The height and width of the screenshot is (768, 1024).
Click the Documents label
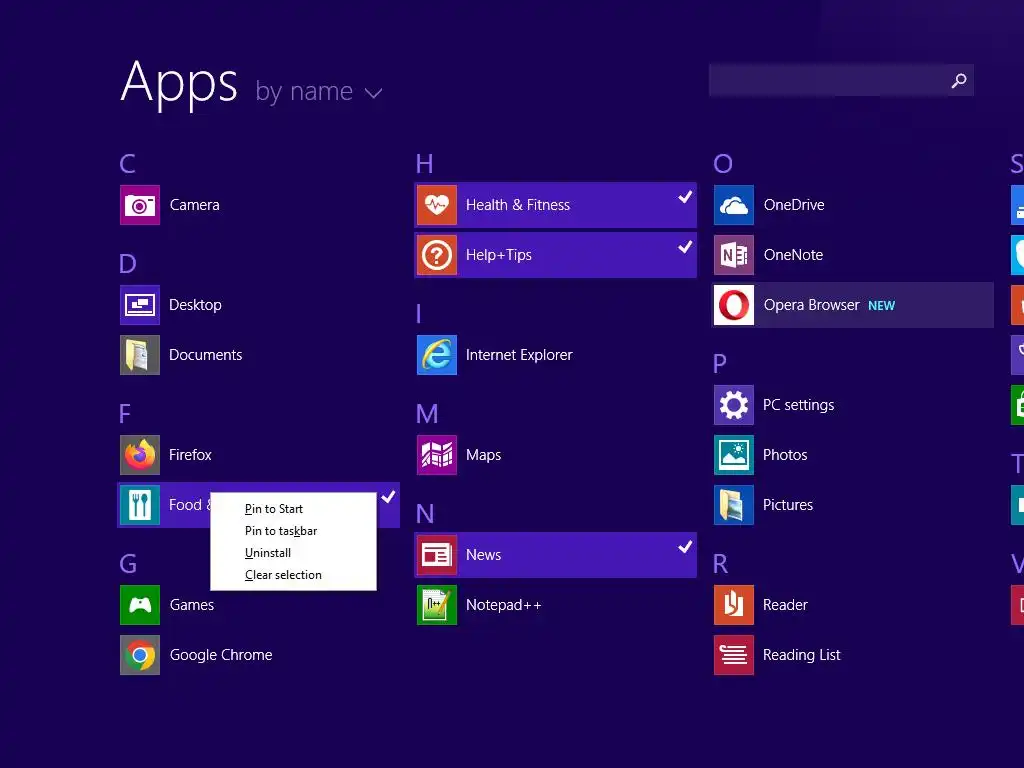click(206, 355)
